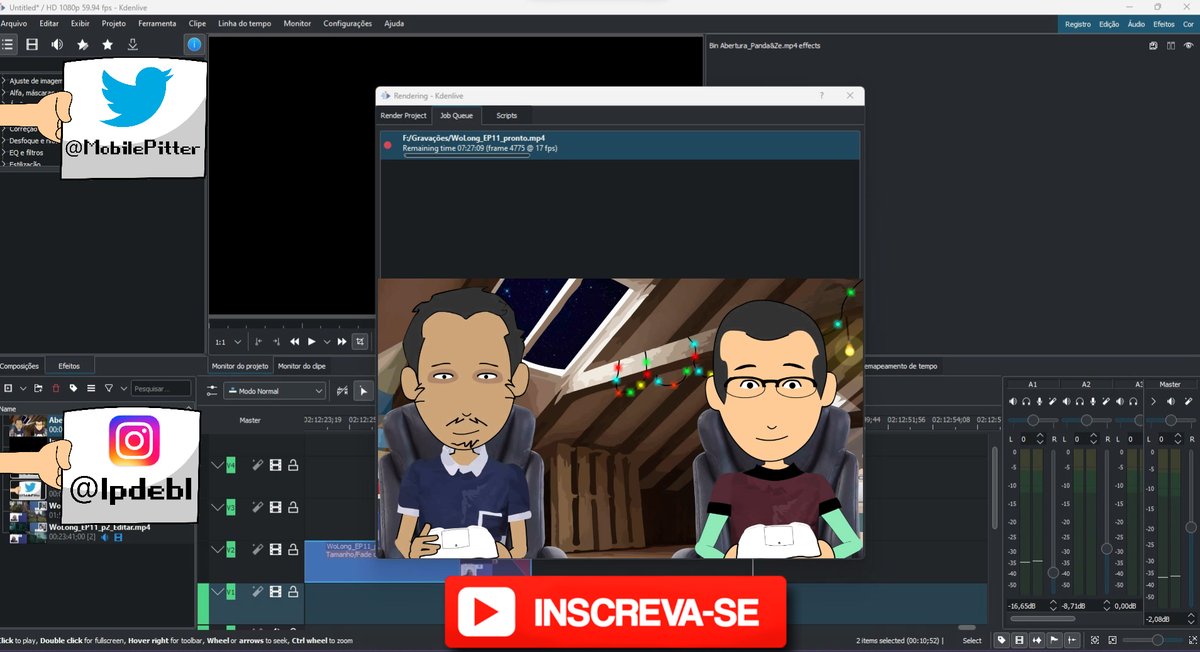This screenshot has width=1200, height=652.
Task: Show main effects list view
Action: coord(7,44)
